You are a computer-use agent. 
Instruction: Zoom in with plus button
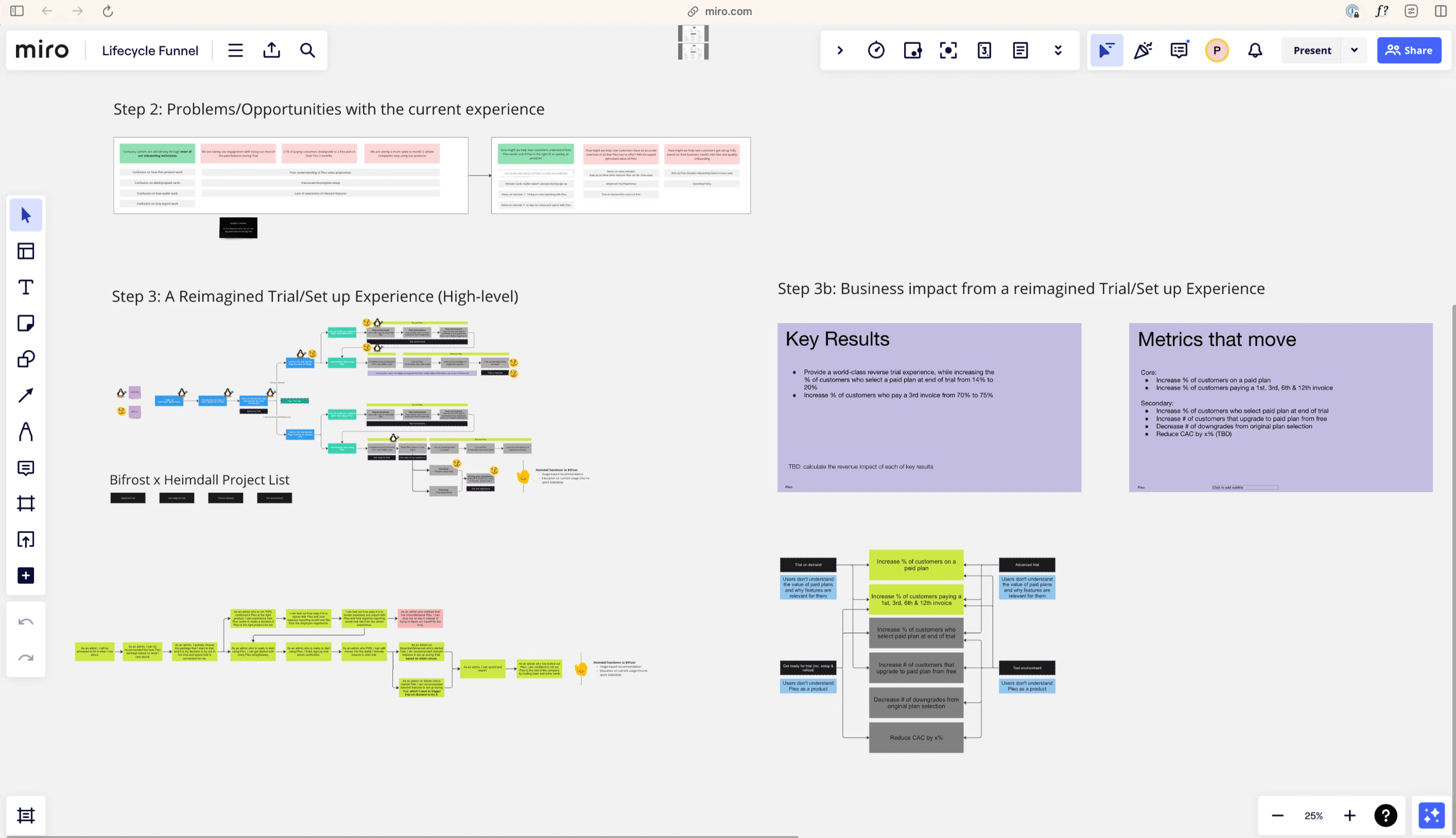(x=1349, y=815)
